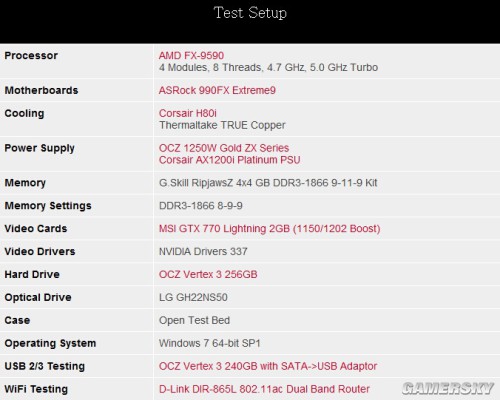Screen dimensions: 500x400
Task: Click the Processor row label
Action: [31, 55]
